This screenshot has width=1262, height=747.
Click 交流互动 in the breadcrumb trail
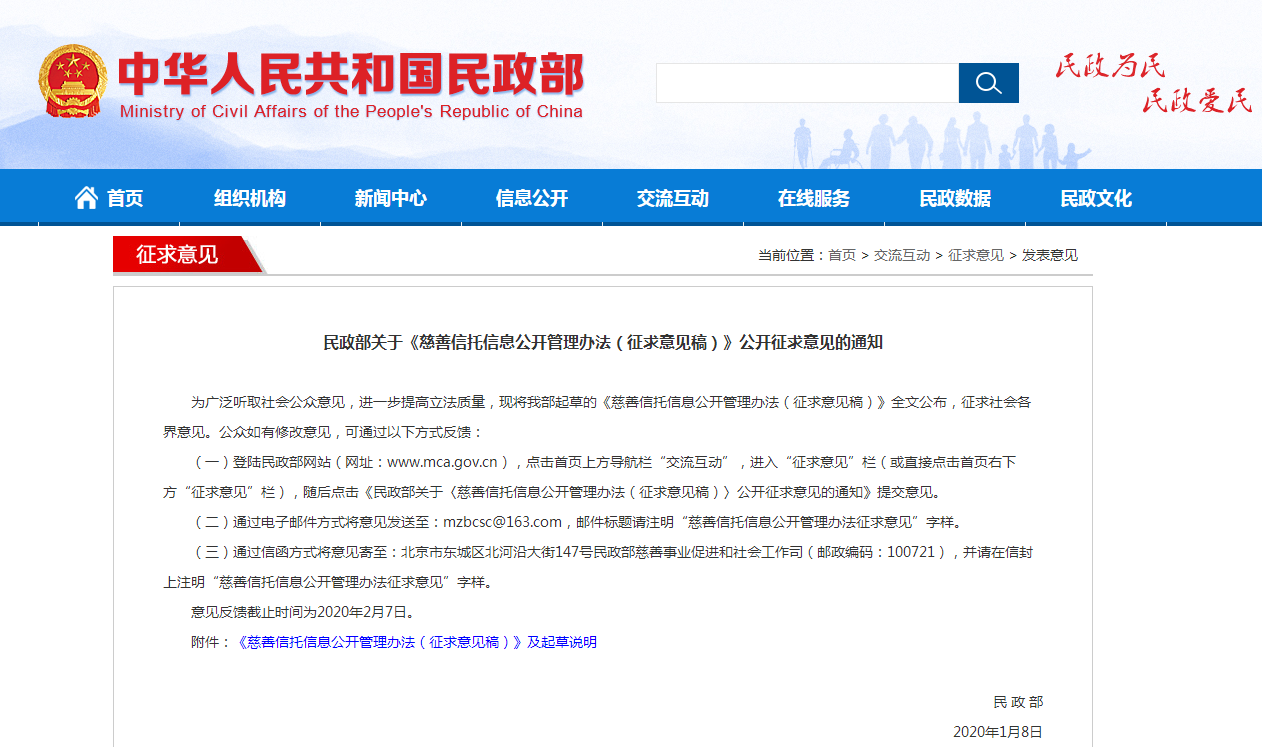pyautogui.click(x=902, y=255)
